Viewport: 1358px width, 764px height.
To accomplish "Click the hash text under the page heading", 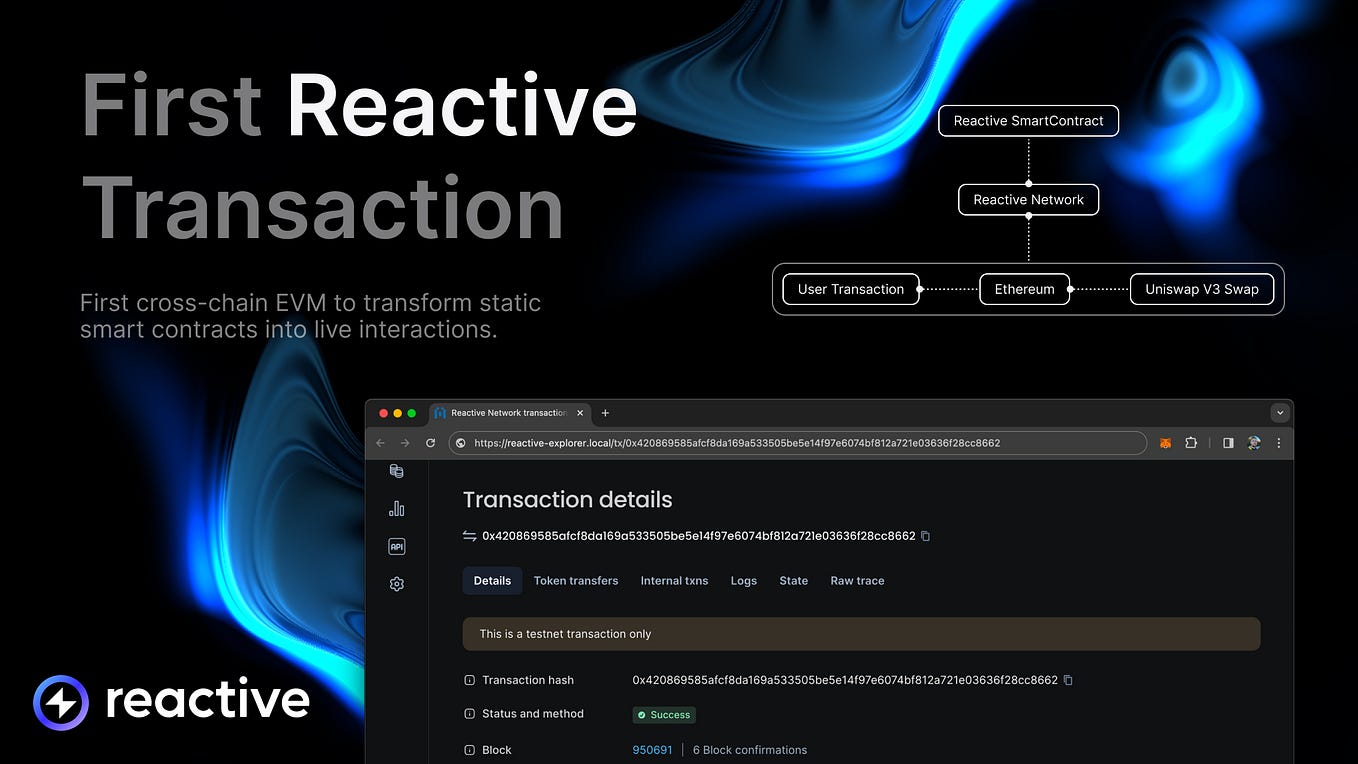I will click(x=699, y=536).
